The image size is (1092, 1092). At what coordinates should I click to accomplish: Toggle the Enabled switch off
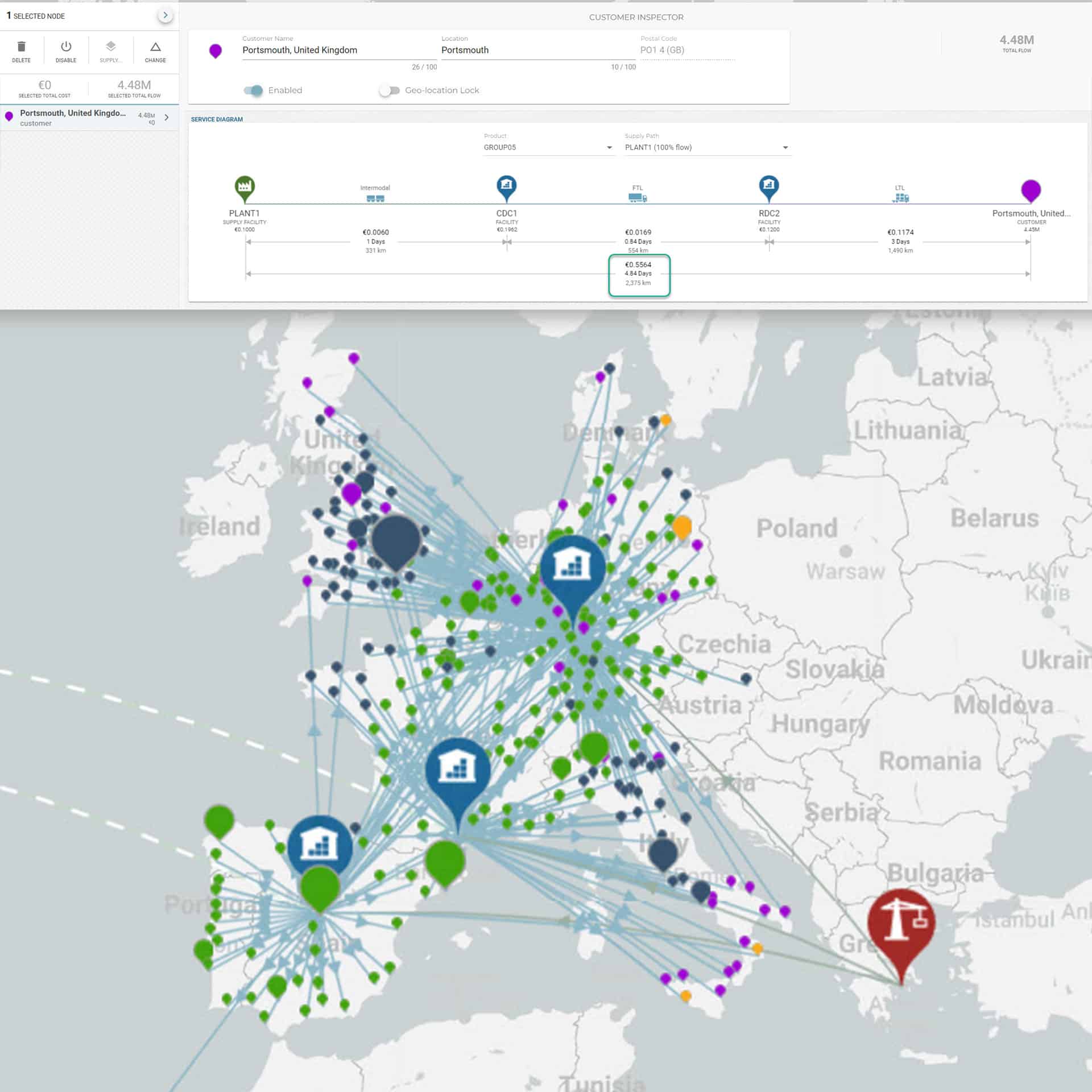point(254,90)
